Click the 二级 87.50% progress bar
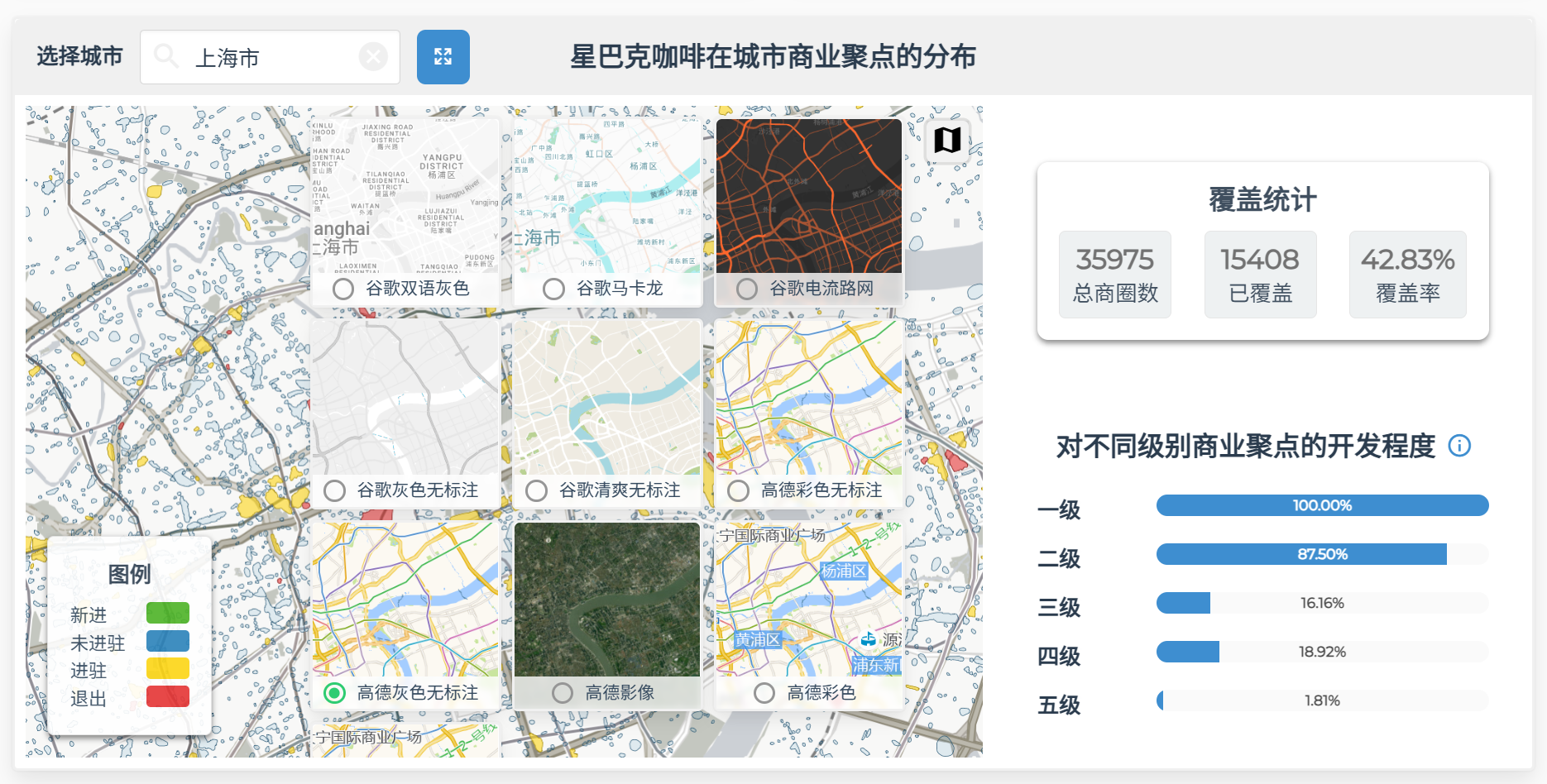This screenshot has height=784, width=1547. (1322, 554)
